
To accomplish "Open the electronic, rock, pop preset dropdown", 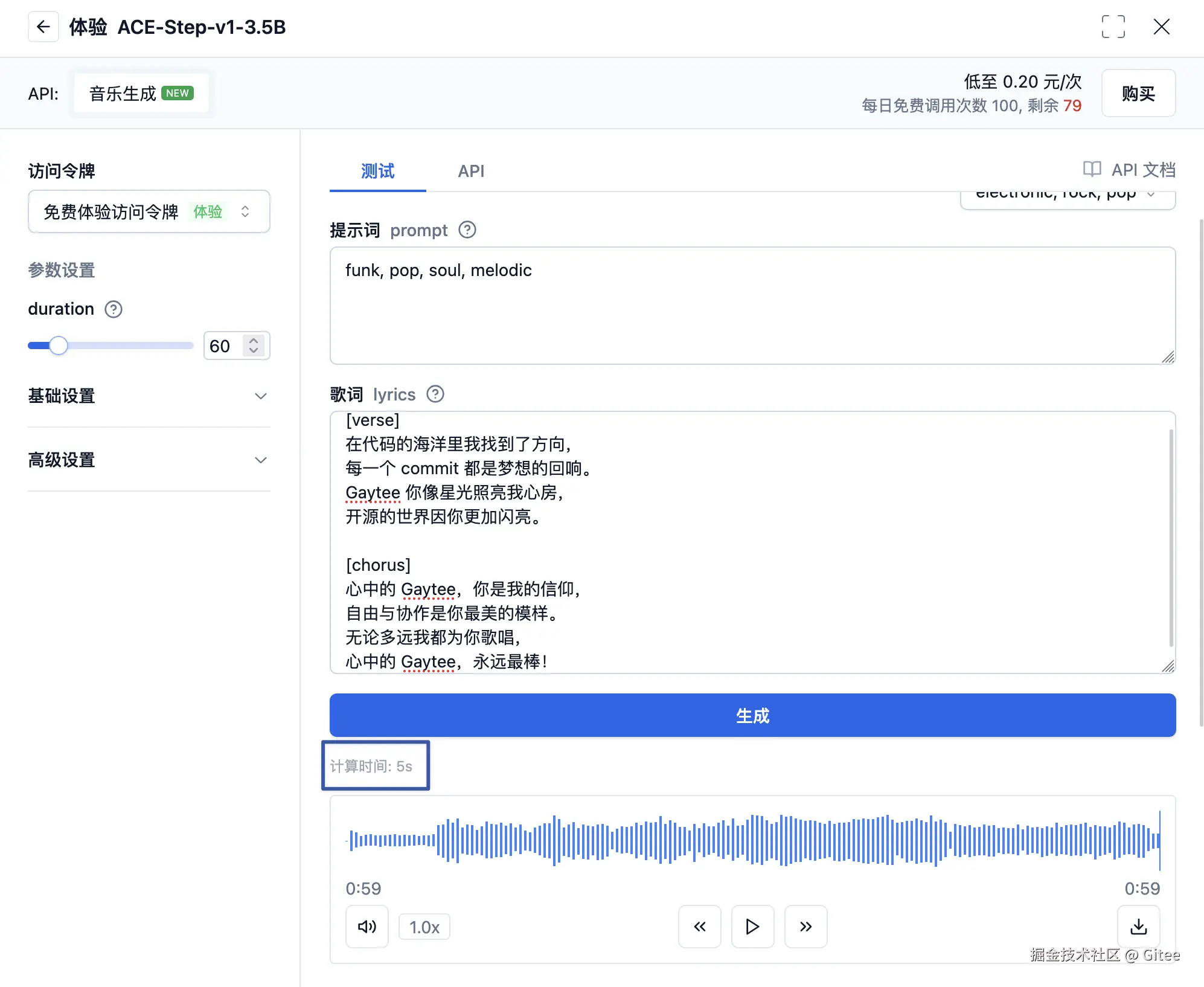I will click(1067, 196).
